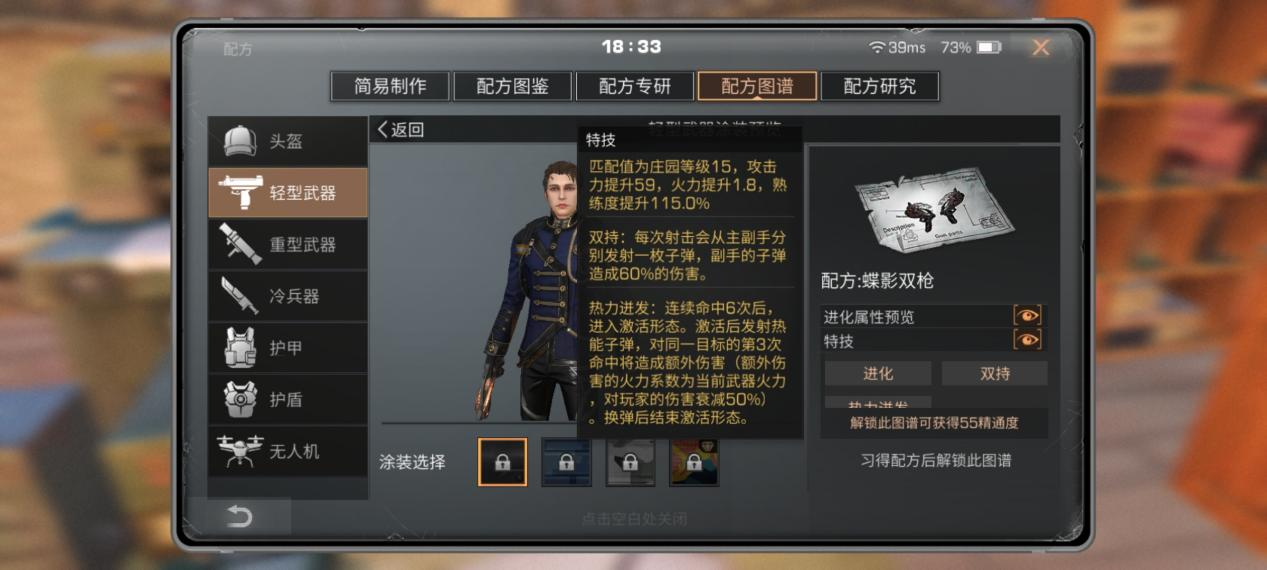
Task: Click the 进化 button
Action: pyautogui.click(x=878, y=373)
